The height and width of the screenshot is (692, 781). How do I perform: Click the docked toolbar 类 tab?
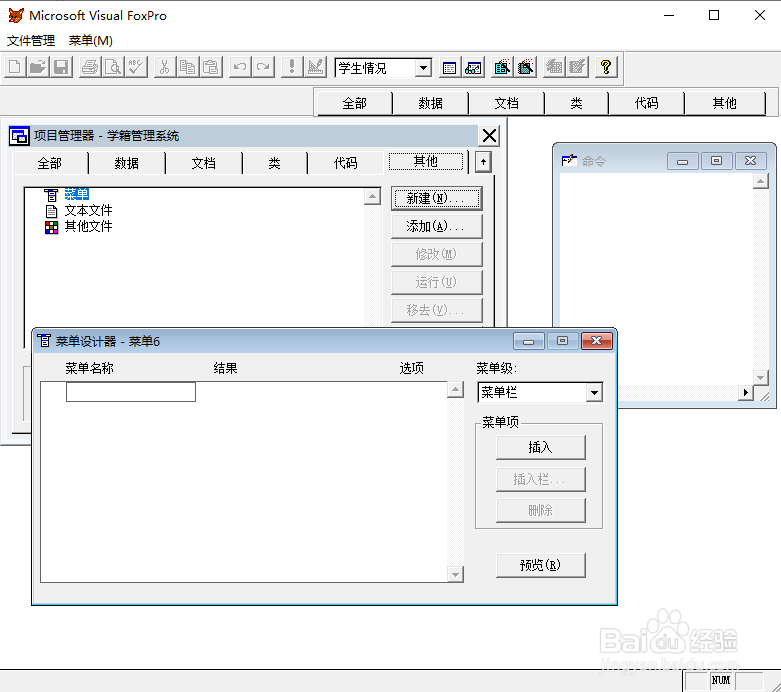576,103
